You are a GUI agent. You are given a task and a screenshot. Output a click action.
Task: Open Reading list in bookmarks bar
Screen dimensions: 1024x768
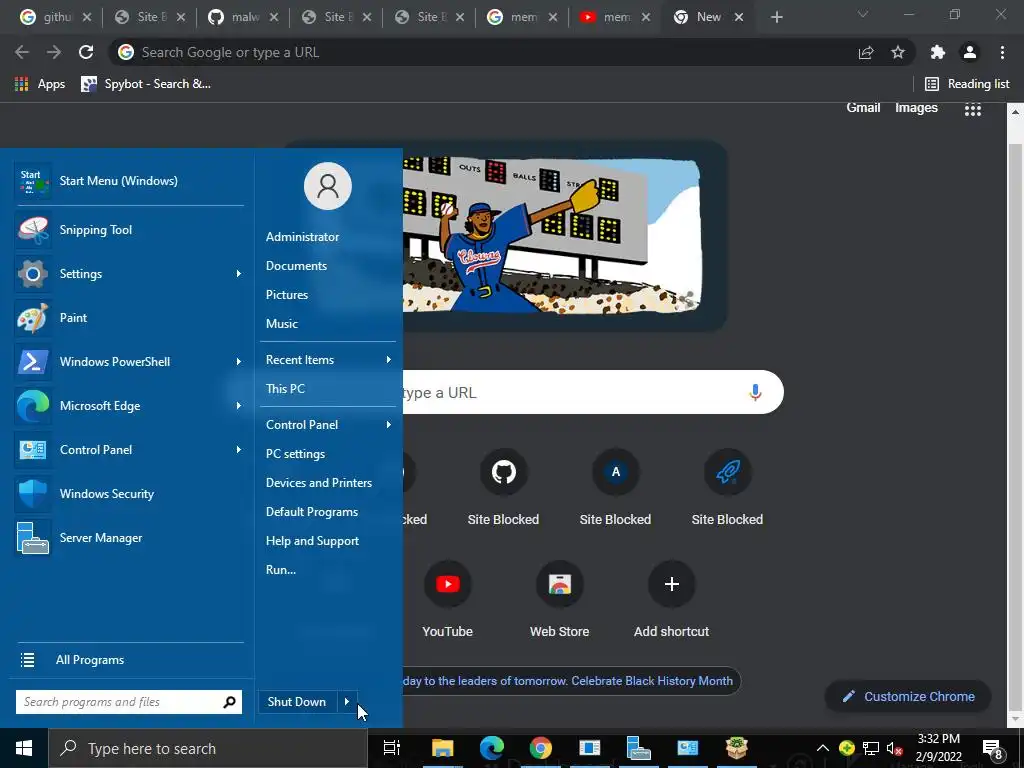[967, 84]
